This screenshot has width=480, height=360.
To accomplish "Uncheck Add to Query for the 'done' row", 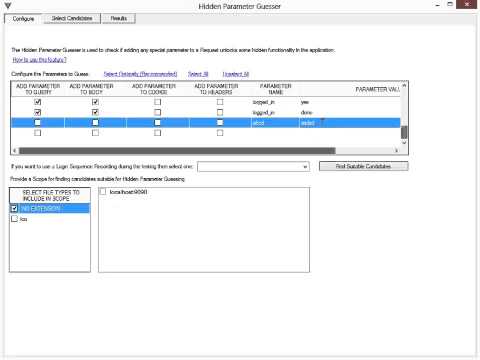I will (38, 112).
